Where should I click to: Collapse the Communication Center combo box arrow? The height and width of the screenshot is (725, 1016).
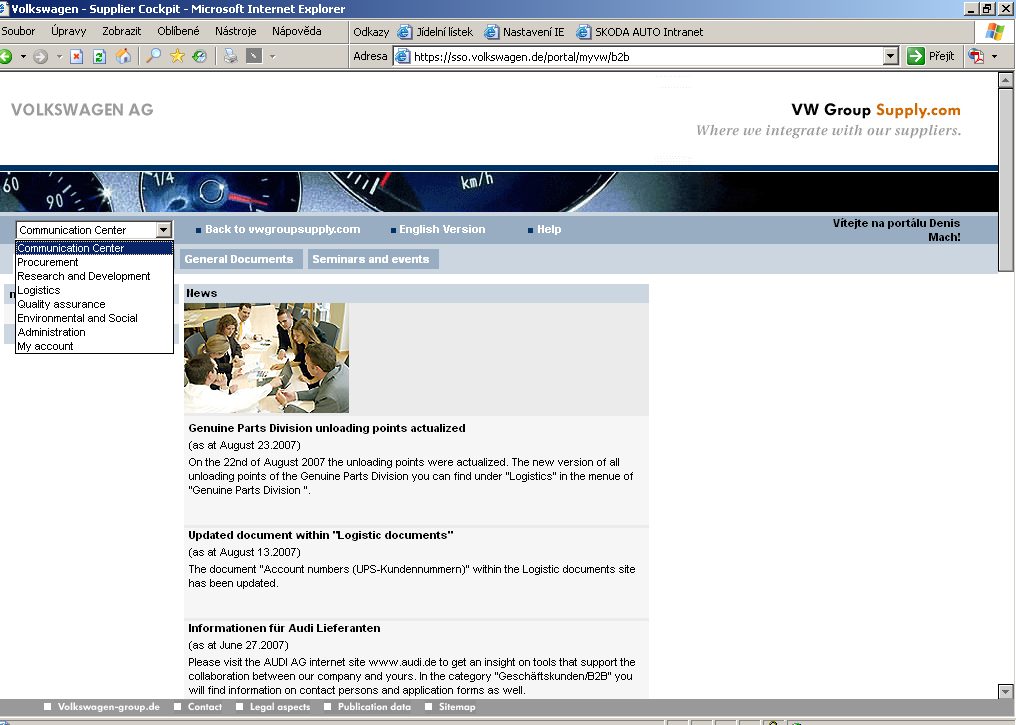click(x=163, y=230)
